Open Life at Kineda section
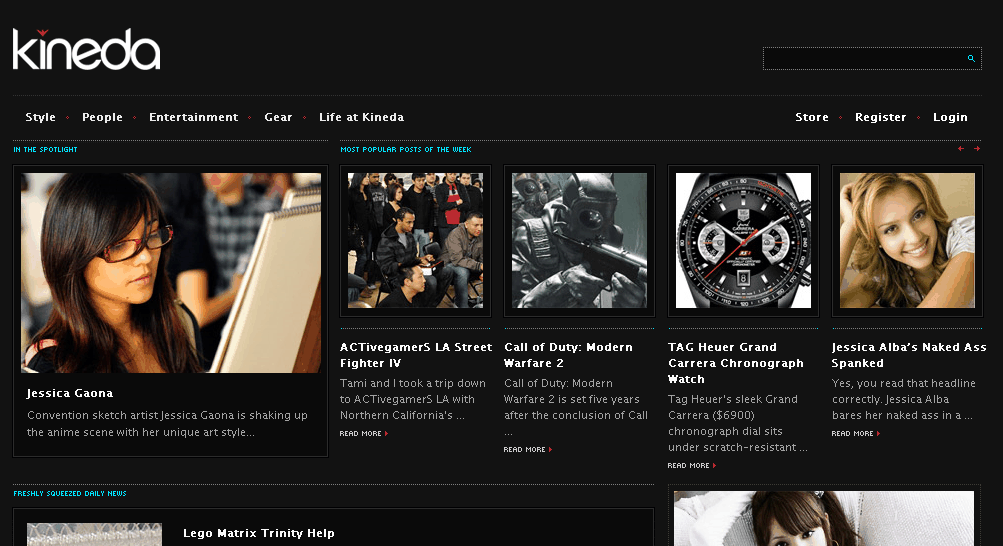The image size is (1003, 546). pyautogui.click(x=361, y=117)
